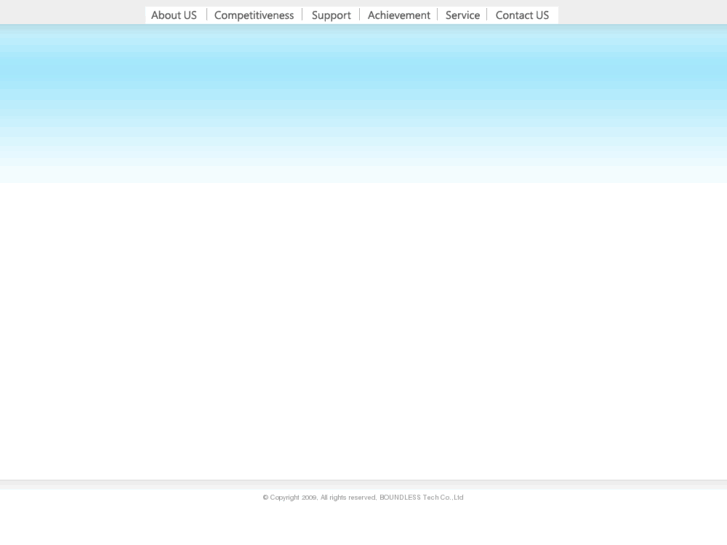Select Support in the navigation bar
This screenshot has height=545, width=727.
pos(331,15)
